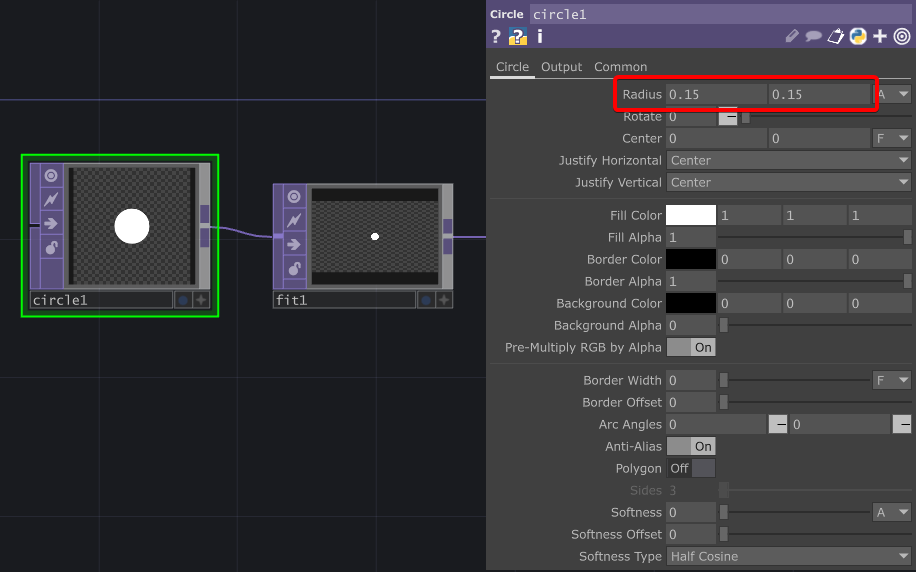The height and width of the screenshot is (572, 916).
Task: Open Center unit dropdown showing F
Action: pyautogui.click(x=892, y=138)
